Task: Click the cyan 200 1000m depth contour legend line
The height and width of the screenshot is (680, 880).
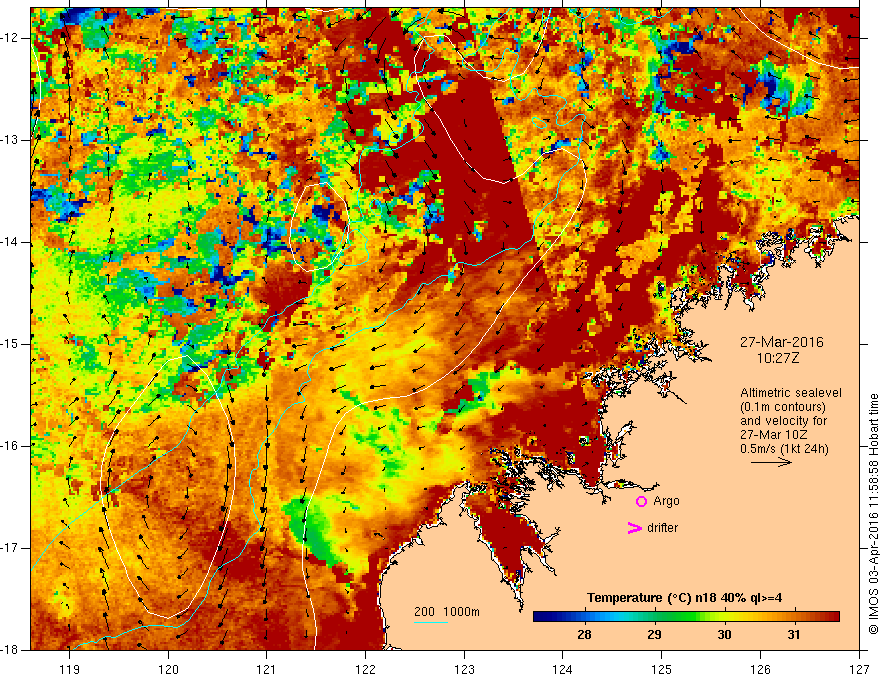Action: 431,622
